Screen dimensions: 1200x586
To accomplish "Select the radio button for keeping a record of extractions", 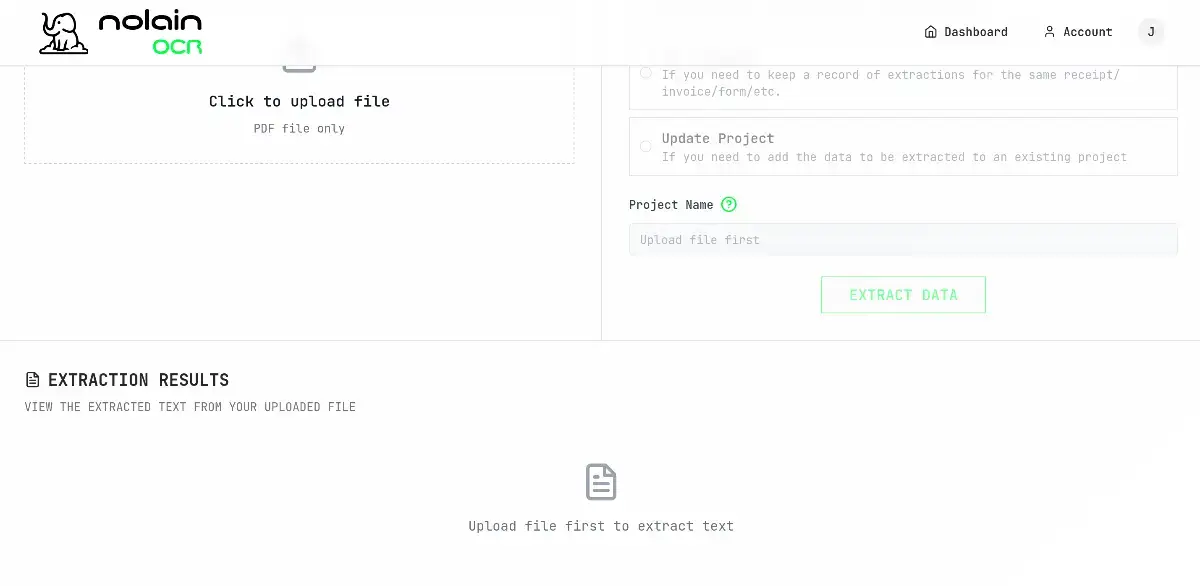I will (x=646, y=72).
